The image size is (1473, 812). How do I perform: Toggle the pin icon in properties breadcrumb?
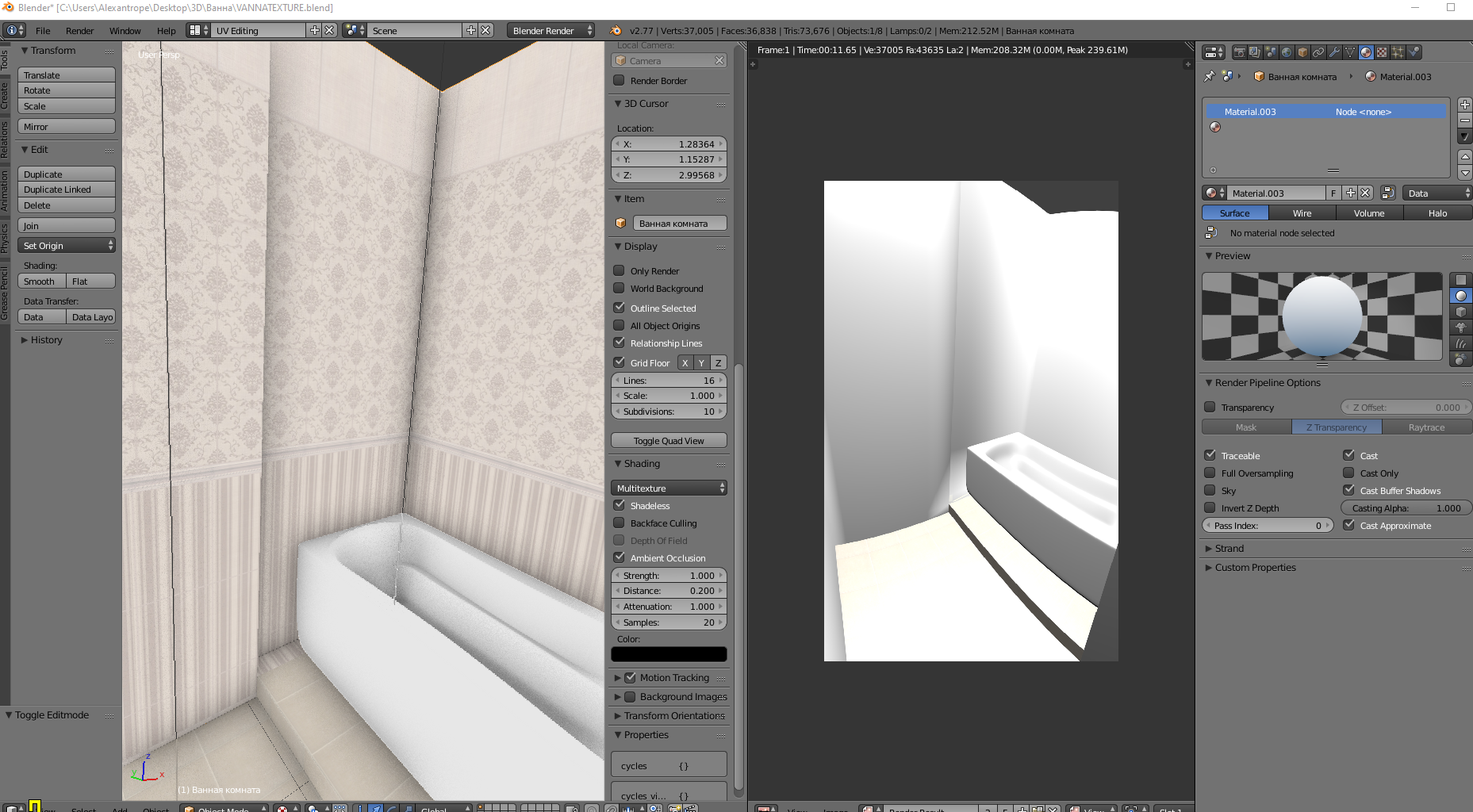point(1209,77)
